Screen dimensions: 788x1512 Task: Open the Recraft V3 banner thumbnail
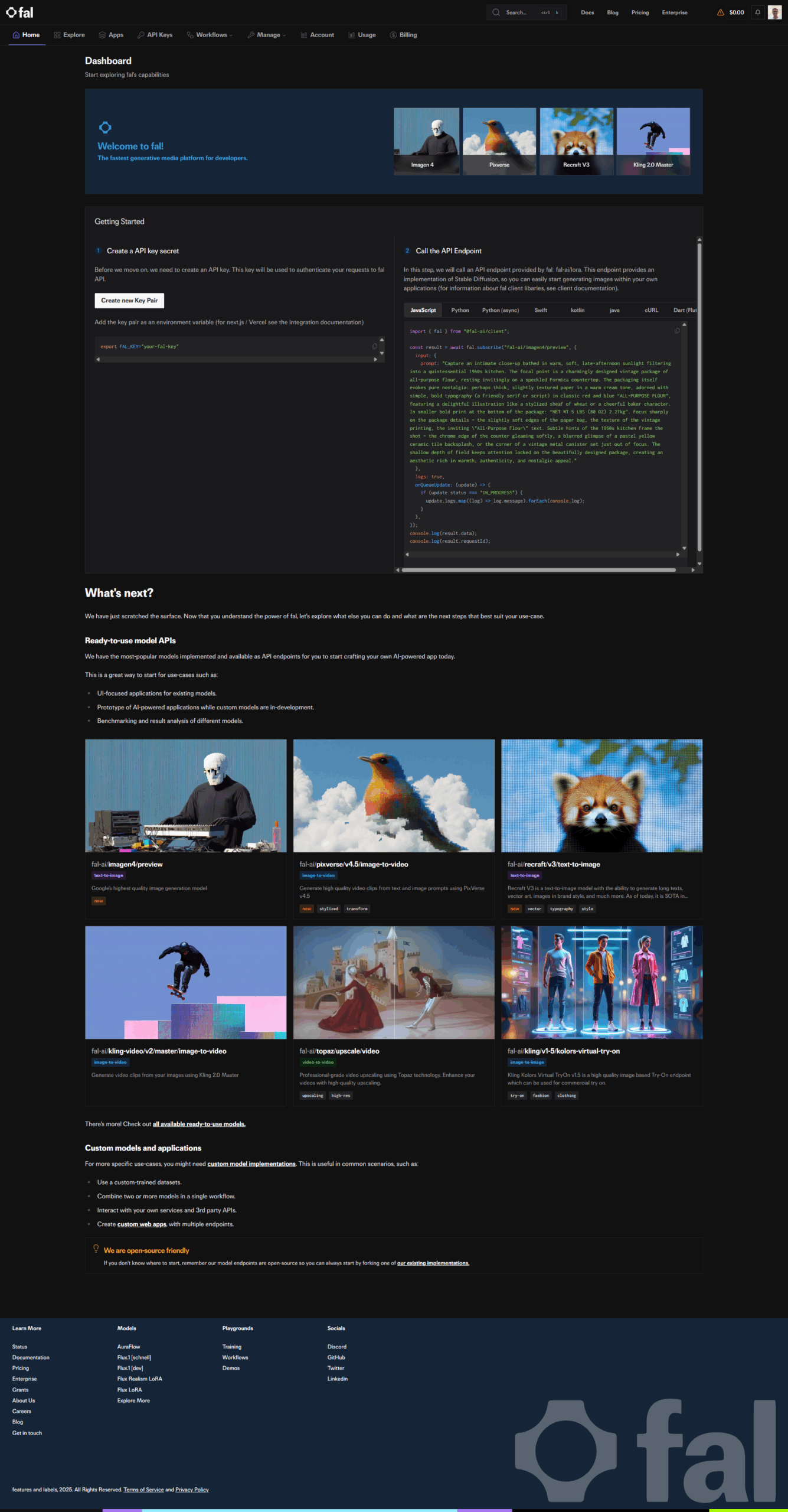576,141
